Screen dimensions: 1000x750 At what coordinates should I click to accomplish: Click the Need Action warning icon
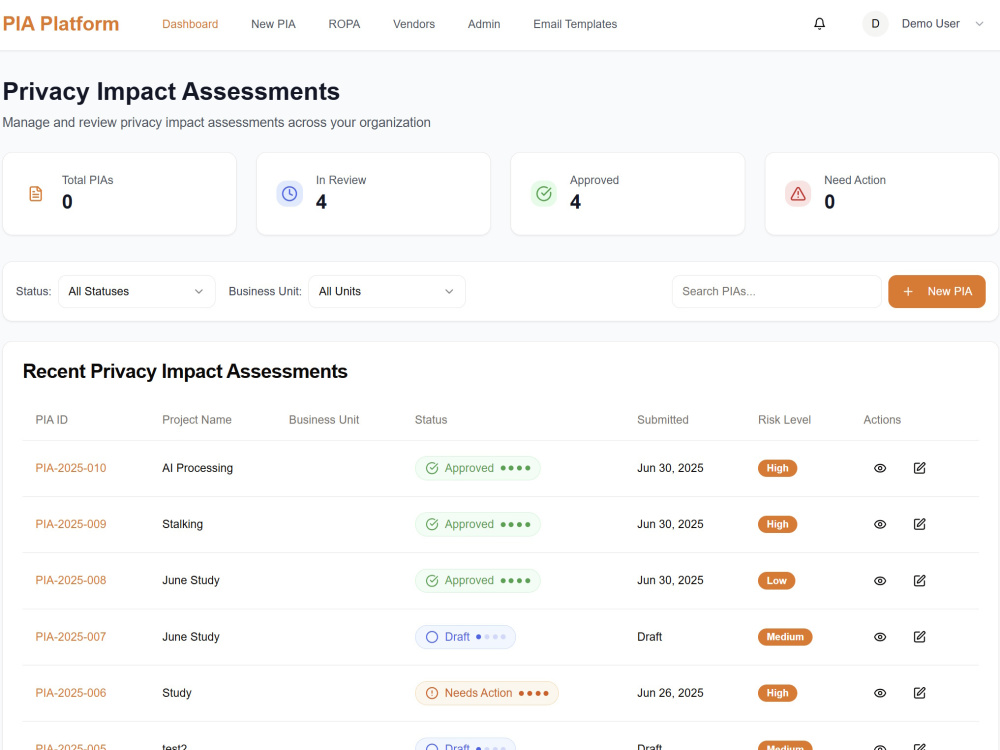click(x=798, y=194)
